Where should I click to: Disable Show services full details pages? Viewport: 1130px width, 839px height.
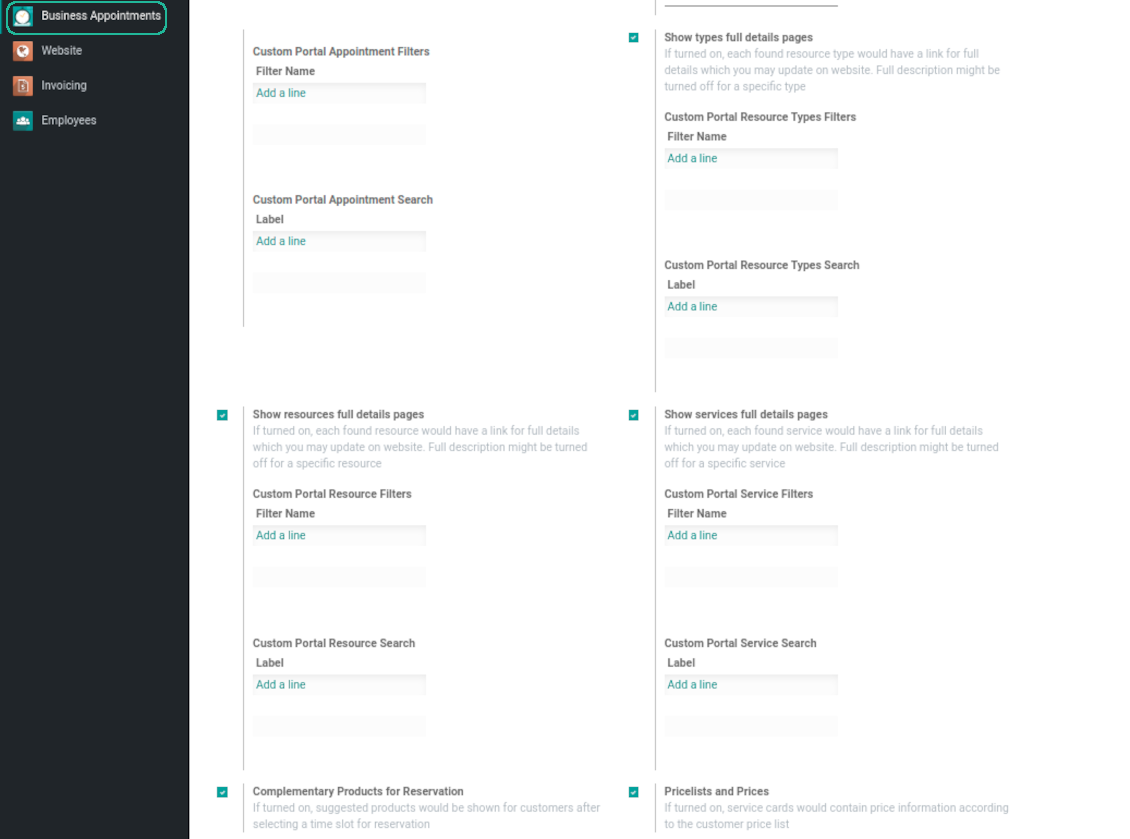click(633, 415)
